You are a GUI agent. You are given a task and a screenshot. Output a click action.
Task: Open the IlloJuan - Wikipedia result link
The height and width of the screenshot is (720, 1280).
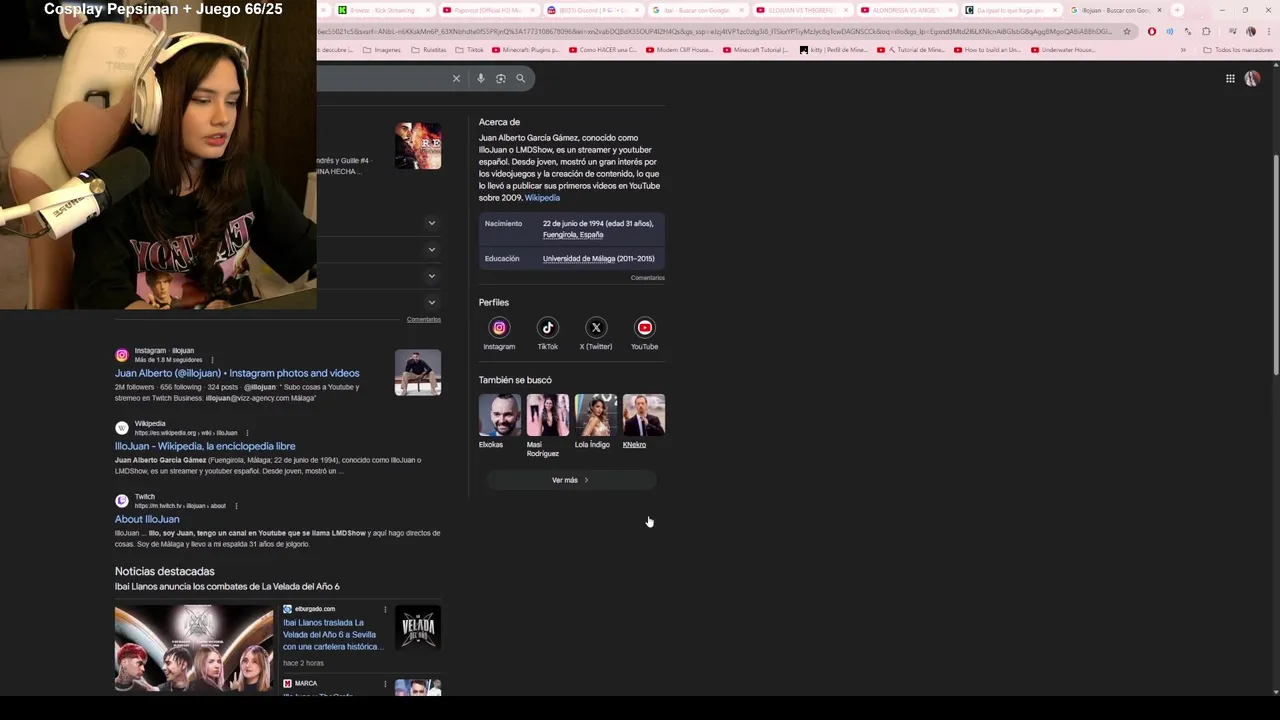pos(205,446)
